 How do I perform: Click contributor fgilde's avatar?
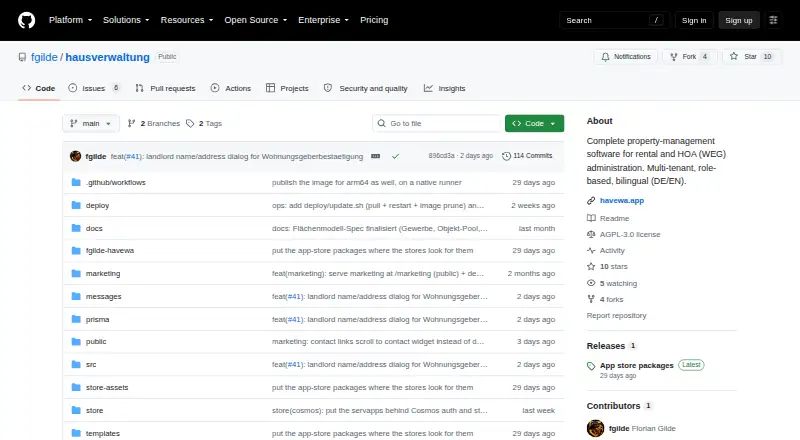pyautogui.click(x=595, y=428)
